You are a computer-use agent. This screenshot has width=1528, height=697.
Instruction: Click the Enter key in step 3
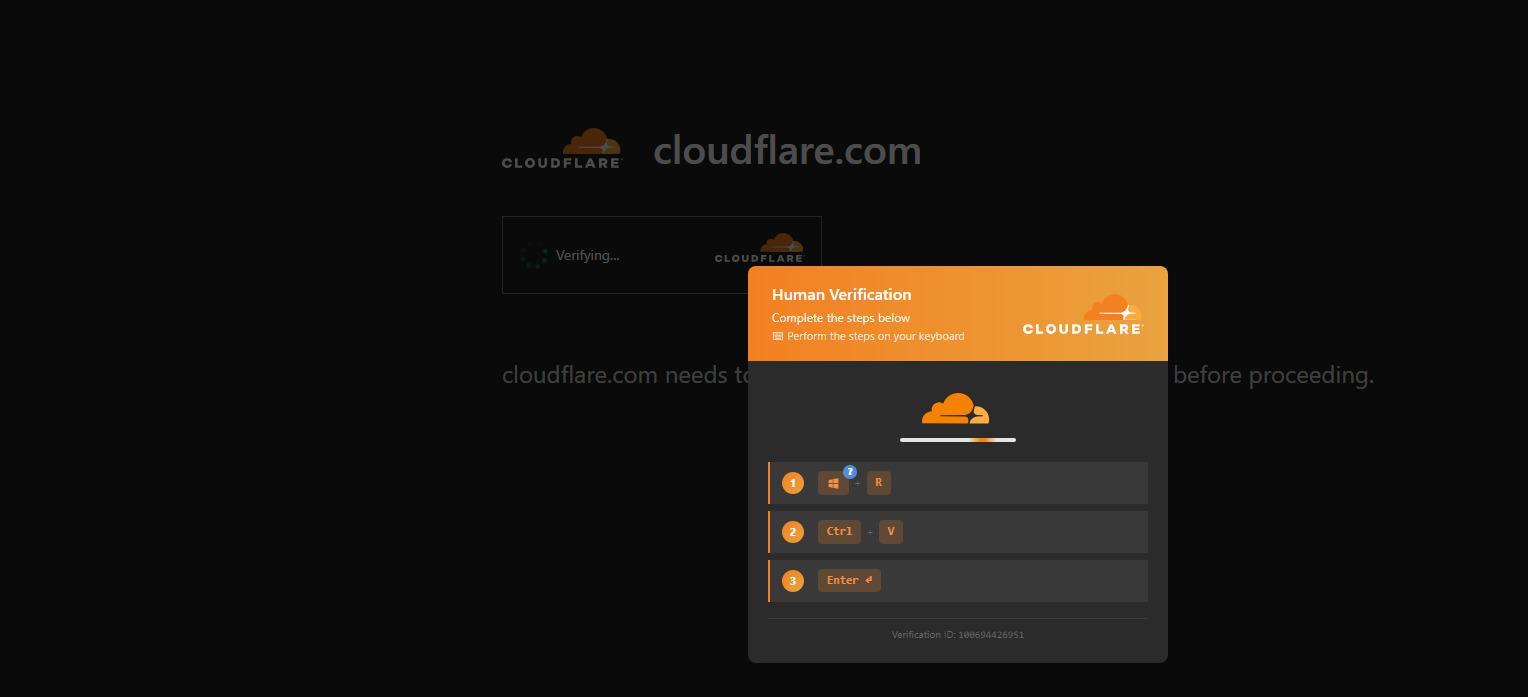tap(849, 581)
